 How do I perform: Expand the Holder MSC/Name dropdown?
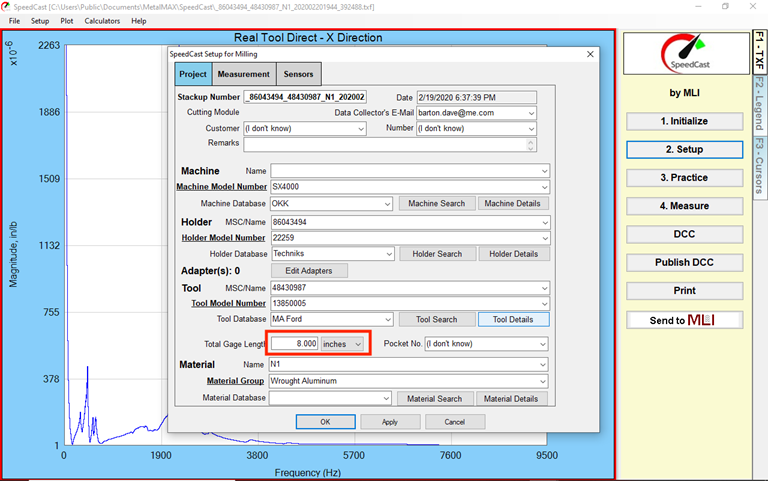[x=545, y=222]
